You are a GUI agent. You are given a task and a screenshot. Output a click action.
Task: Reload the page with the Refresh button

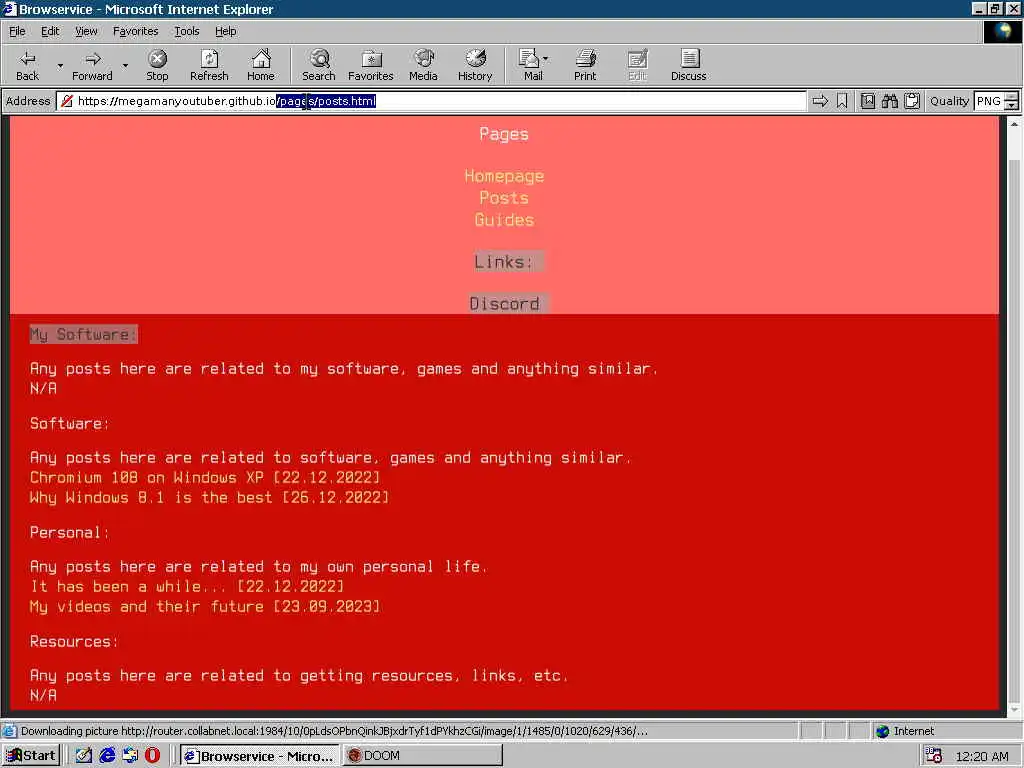tap(209, 65)
